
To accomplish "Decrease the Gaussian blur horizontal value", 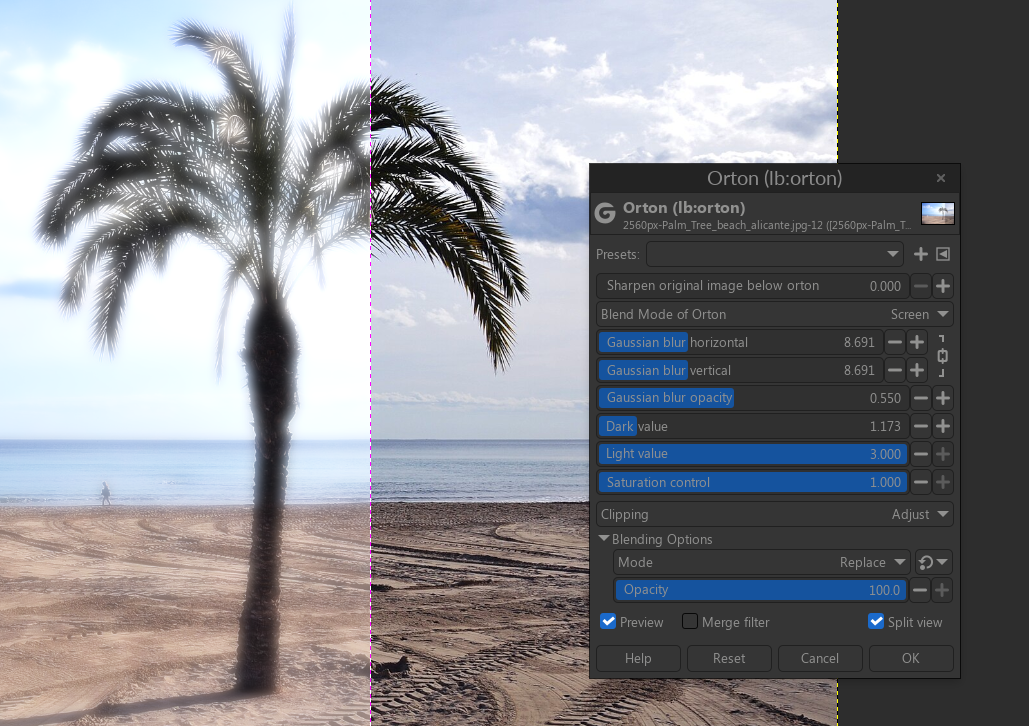I will [894, 342].
